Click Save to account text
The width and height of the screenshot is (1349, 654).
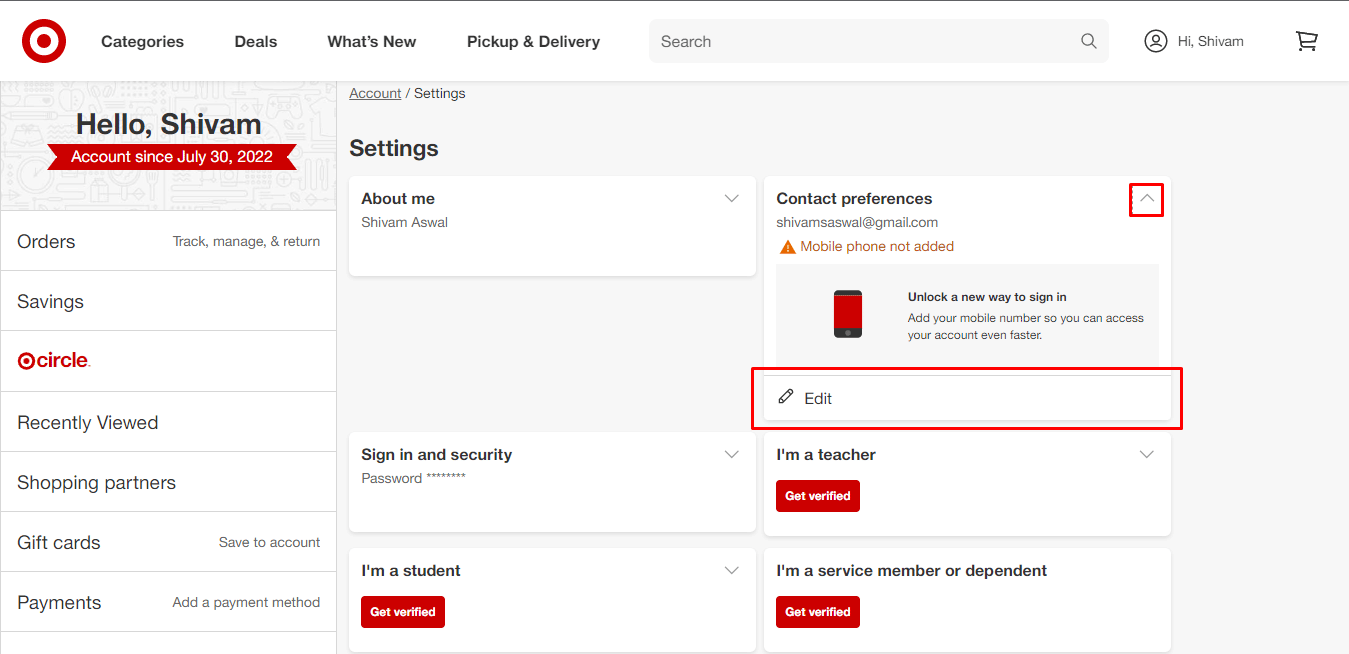pos(270,542)
